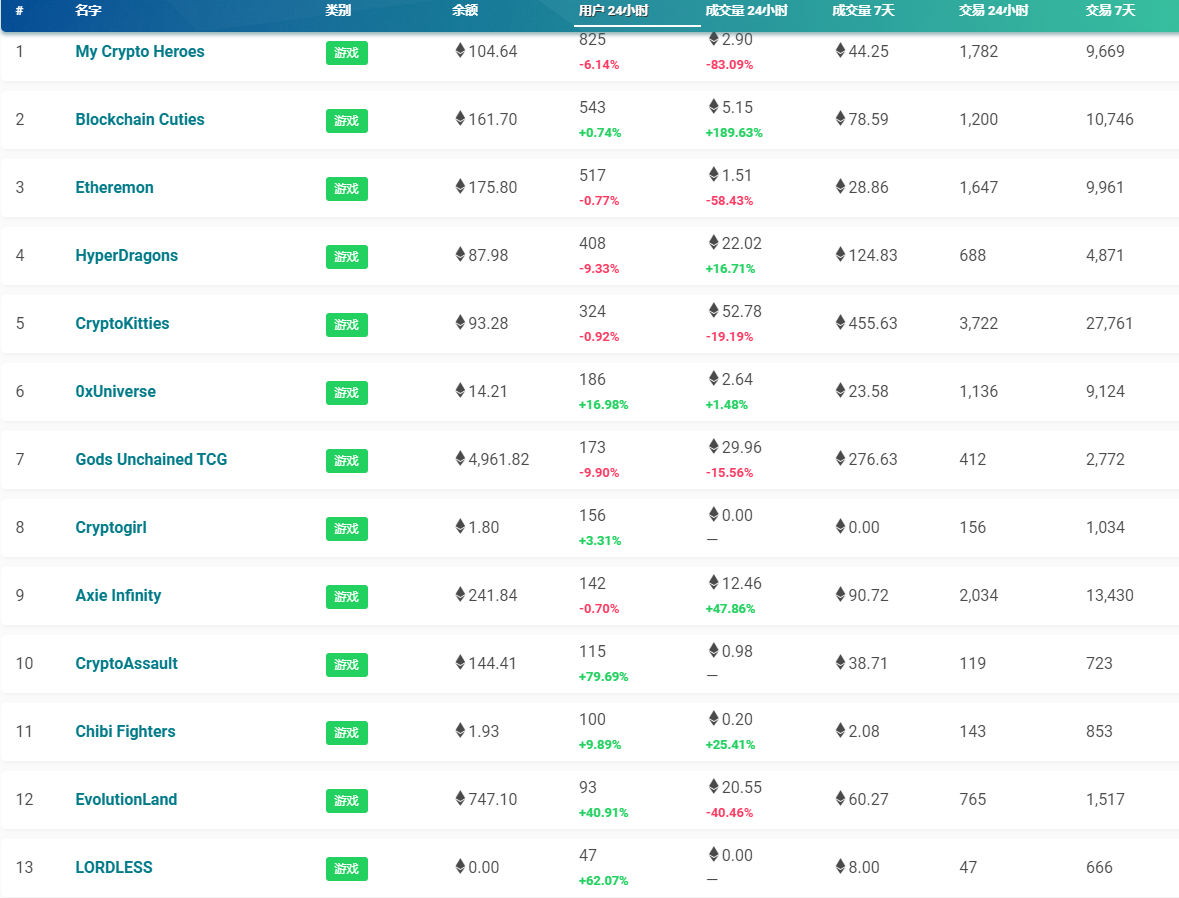Click the Ethereum icon beside balance 93.28
Viewport: 1179px width, 898px height.
coord(460,322)
